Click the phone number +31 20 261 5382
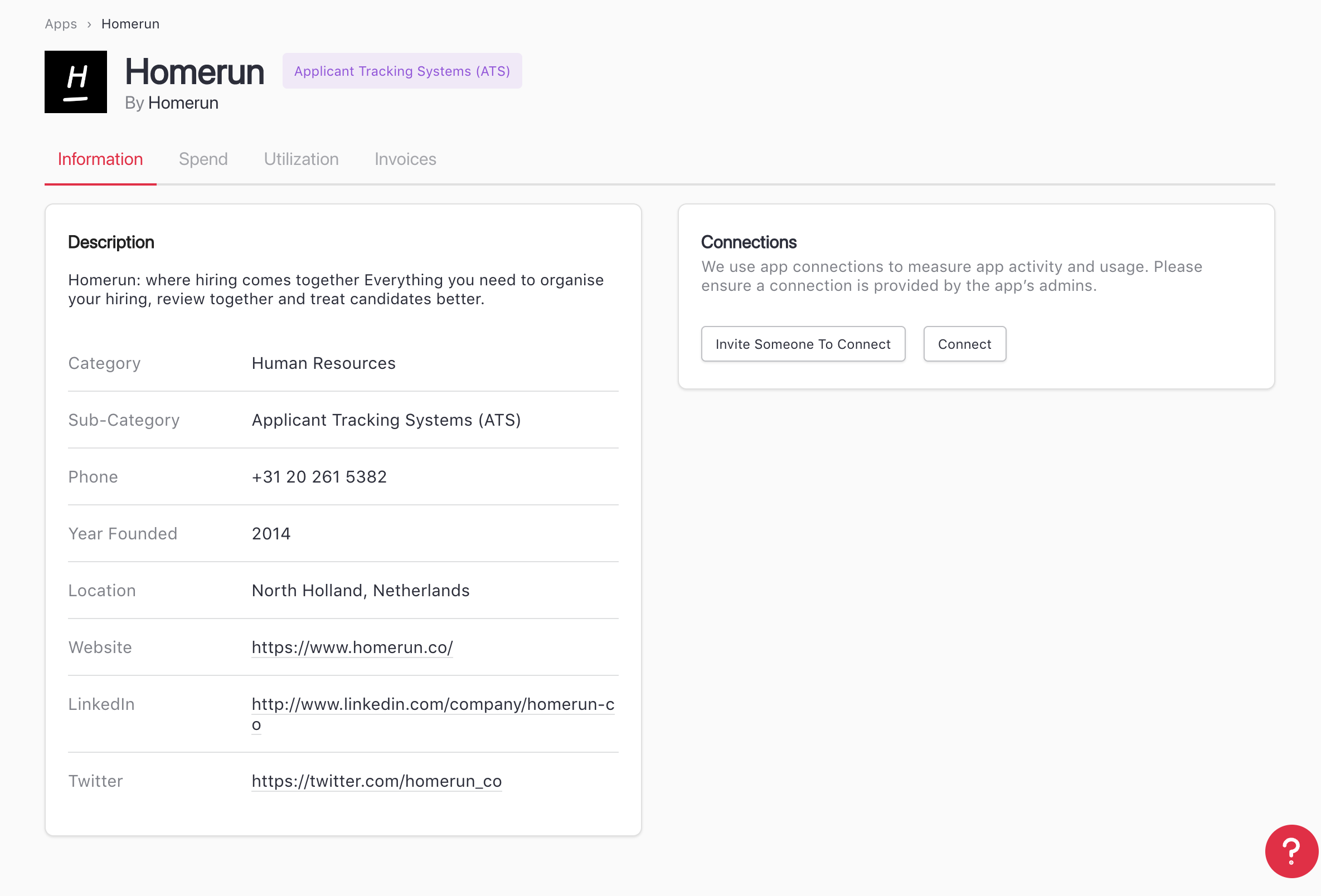 tap(319, 476)
